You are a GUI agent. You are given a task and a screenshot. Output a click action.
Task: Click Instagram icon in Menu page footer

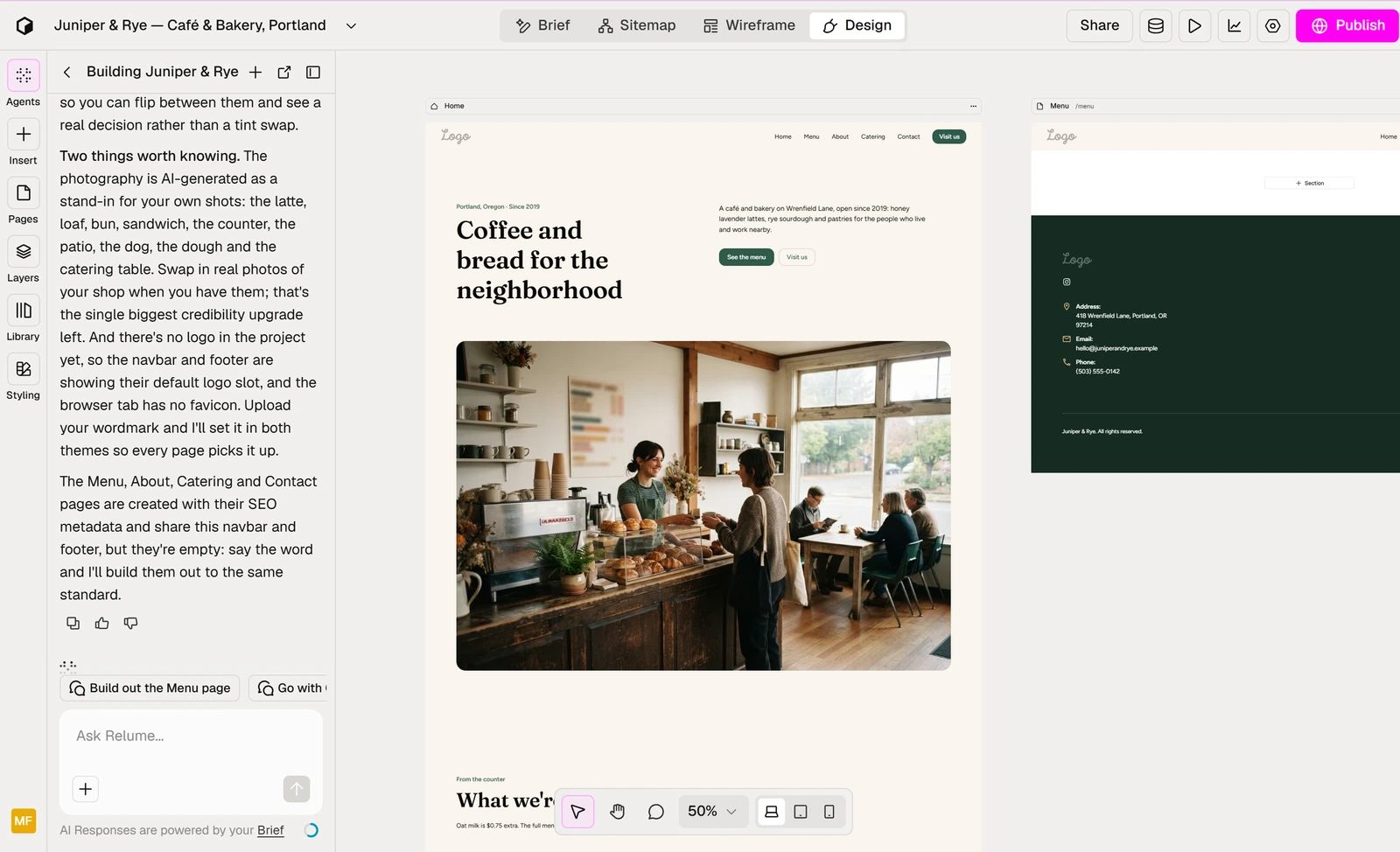tap(1067, 282)
